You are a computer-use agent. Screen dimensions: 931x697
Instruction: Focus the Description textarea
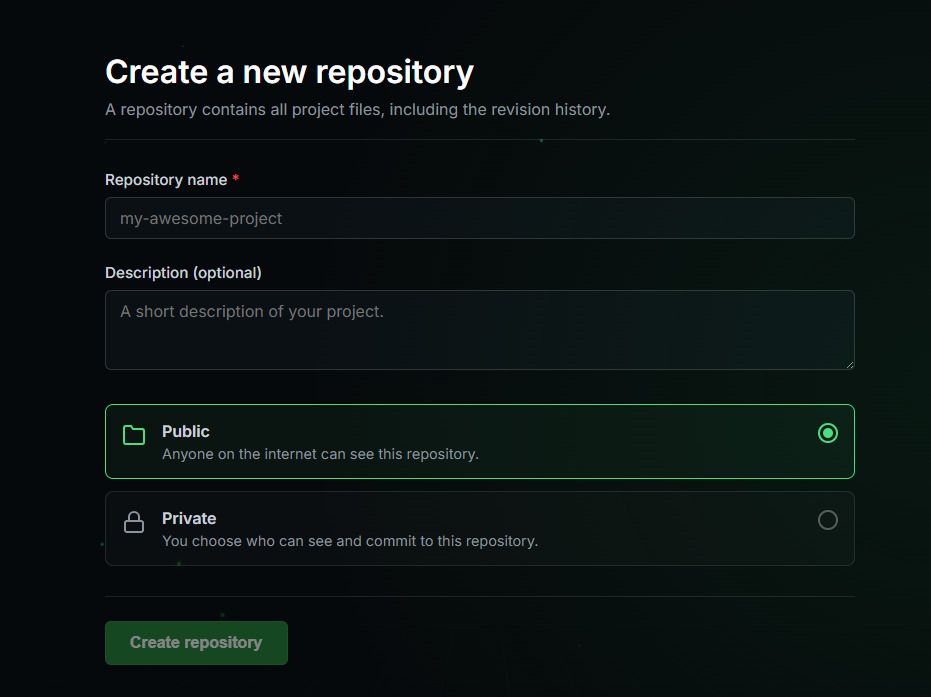480,330
